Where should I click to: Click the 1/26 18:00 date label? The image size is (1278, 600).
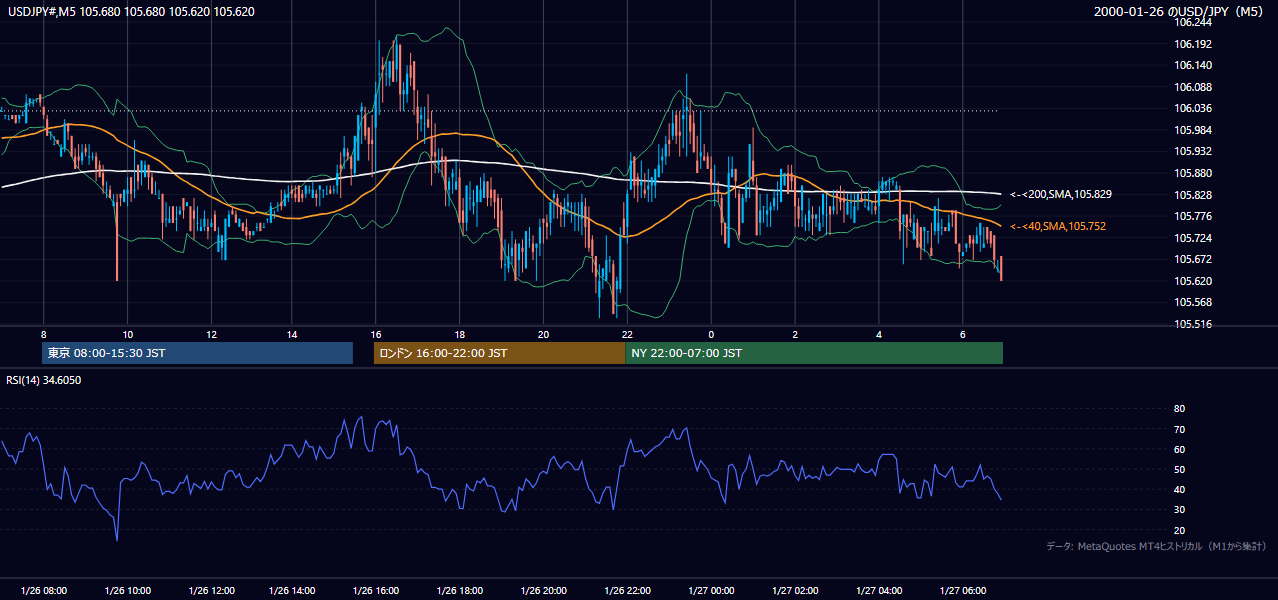(x=461, y=591)
